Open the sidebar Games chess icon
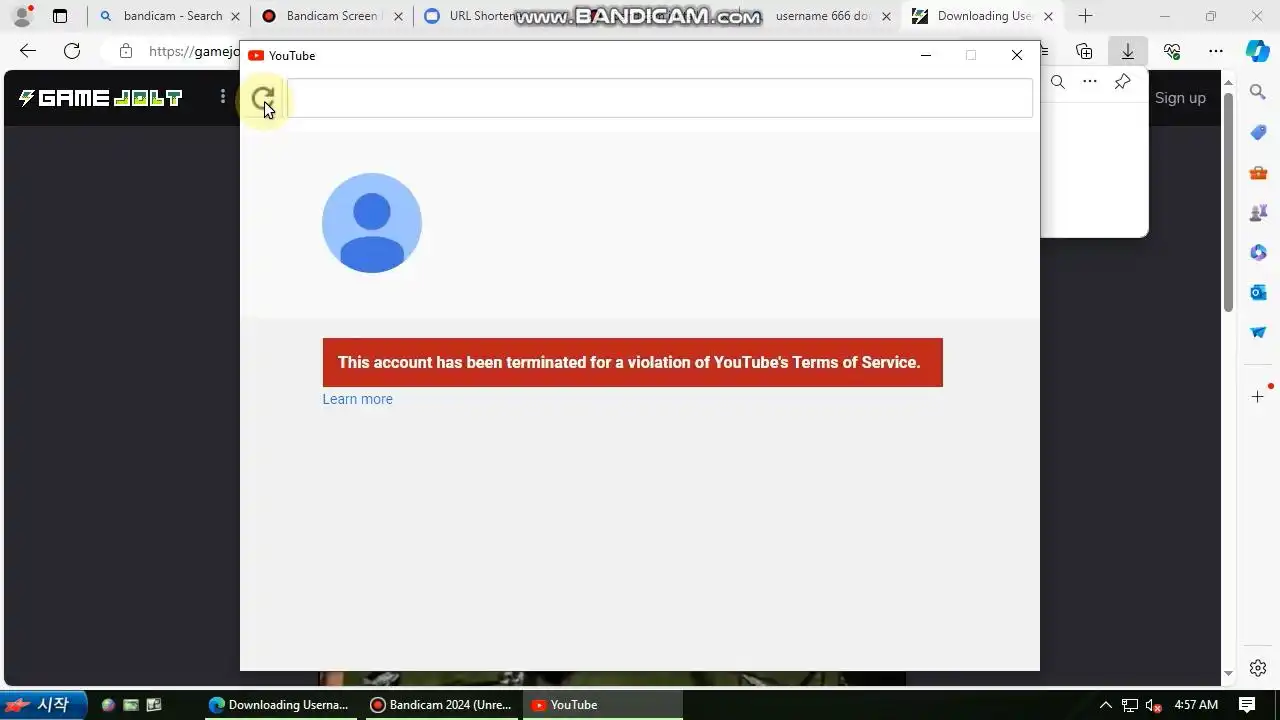This screenshot has width=1280, height=720. [1258, 212]
